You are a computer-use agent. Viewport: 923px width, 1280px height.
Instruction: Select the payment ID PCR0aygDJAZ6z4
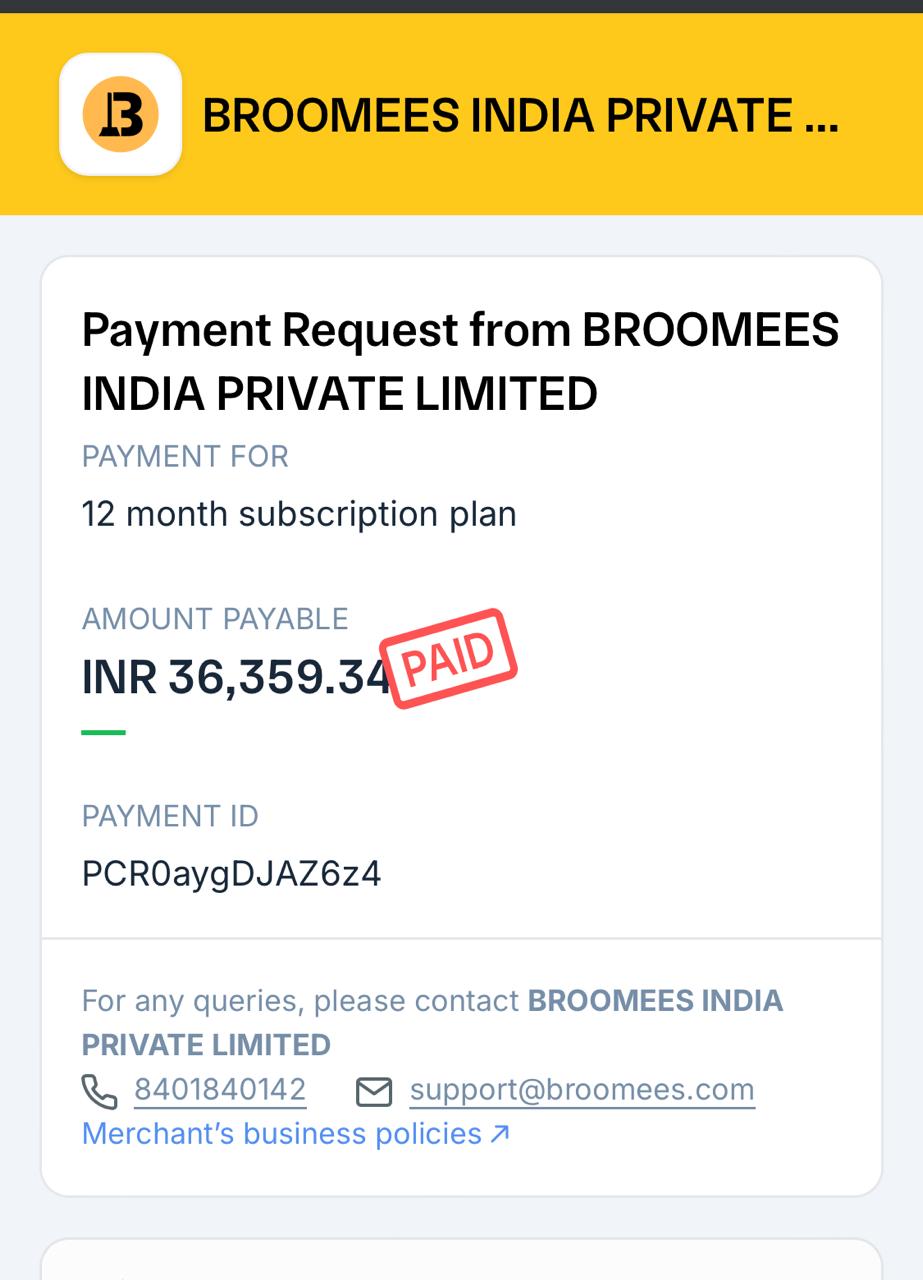coord(231,874)
